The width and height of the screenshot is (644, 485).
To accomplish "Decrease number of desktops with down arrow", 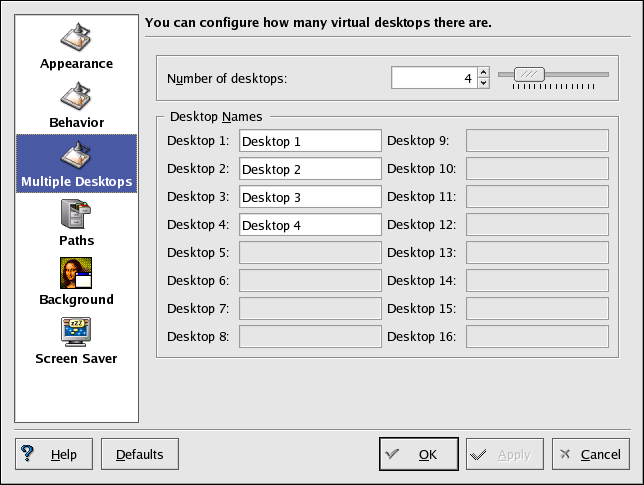I will point(484,83).
